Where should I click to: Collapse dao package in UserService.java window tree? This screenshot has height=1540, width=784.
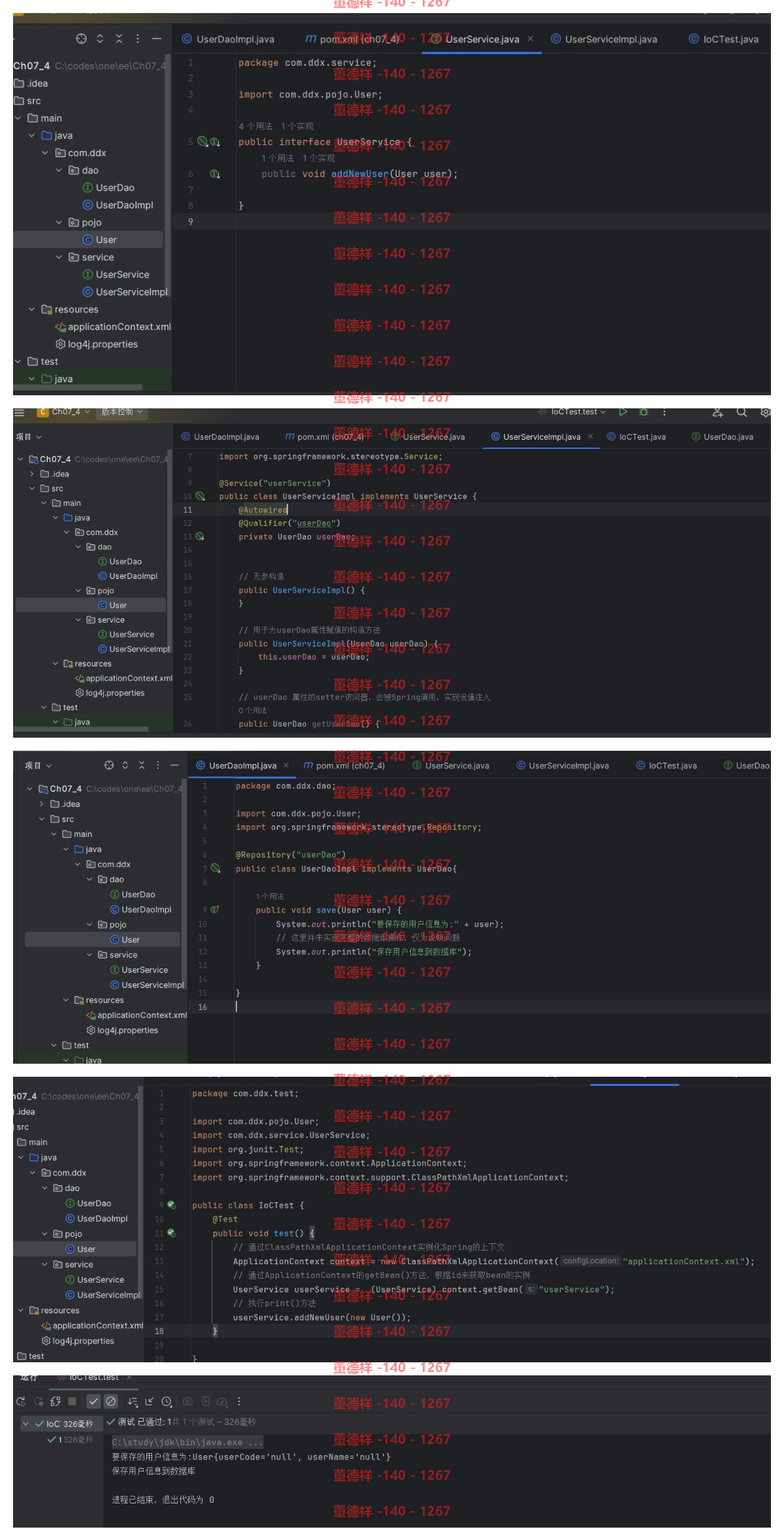coord(59,170)
